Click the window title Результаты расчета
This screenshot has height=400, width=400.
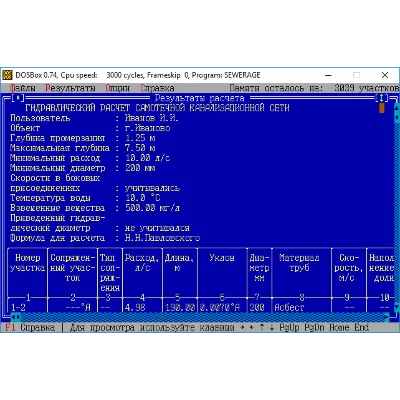[199, 98]
